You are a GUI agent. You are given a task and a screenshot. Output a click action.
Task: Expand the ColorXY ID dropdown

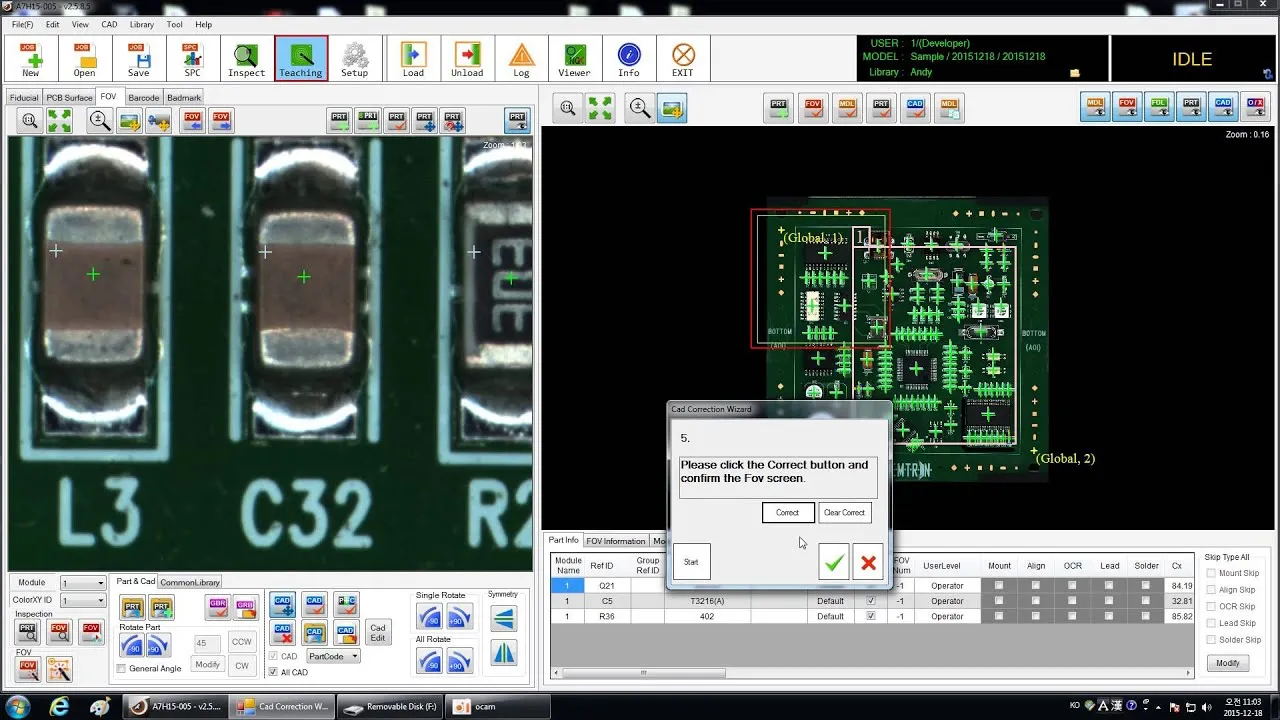[x=83, y=600]
